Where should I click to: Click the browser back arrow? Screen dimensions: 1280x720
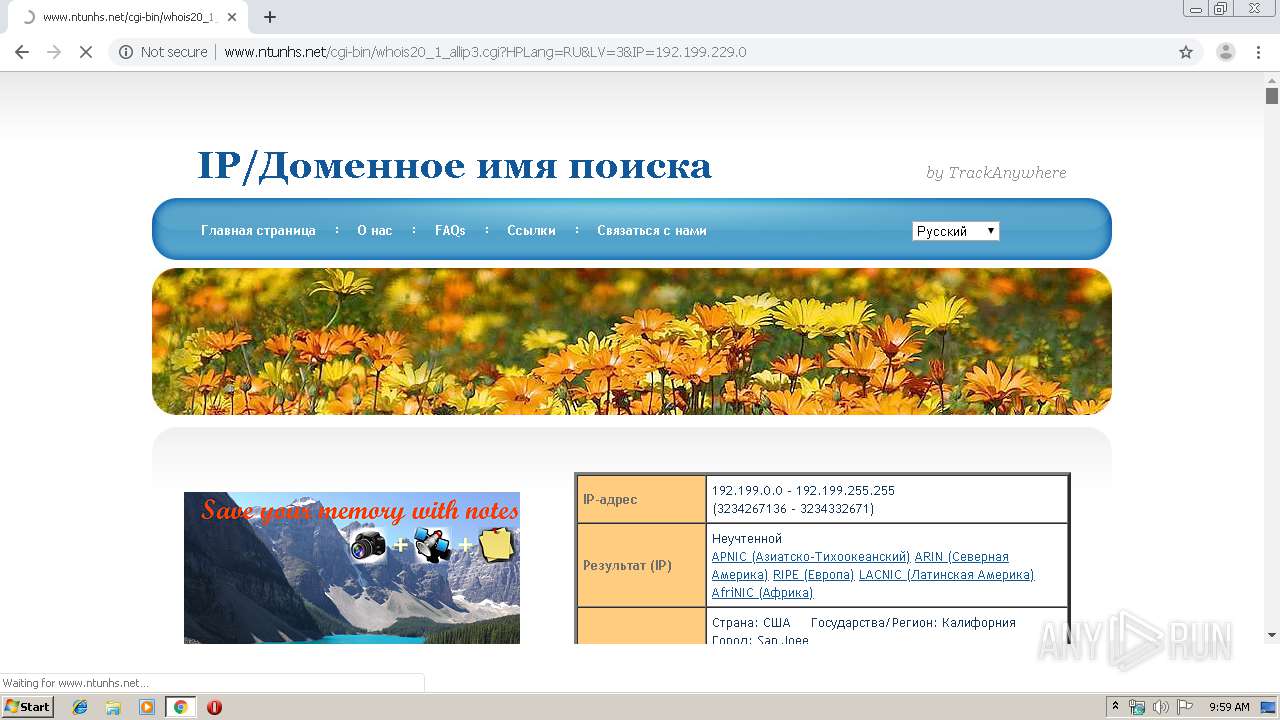tap(22, 52)
